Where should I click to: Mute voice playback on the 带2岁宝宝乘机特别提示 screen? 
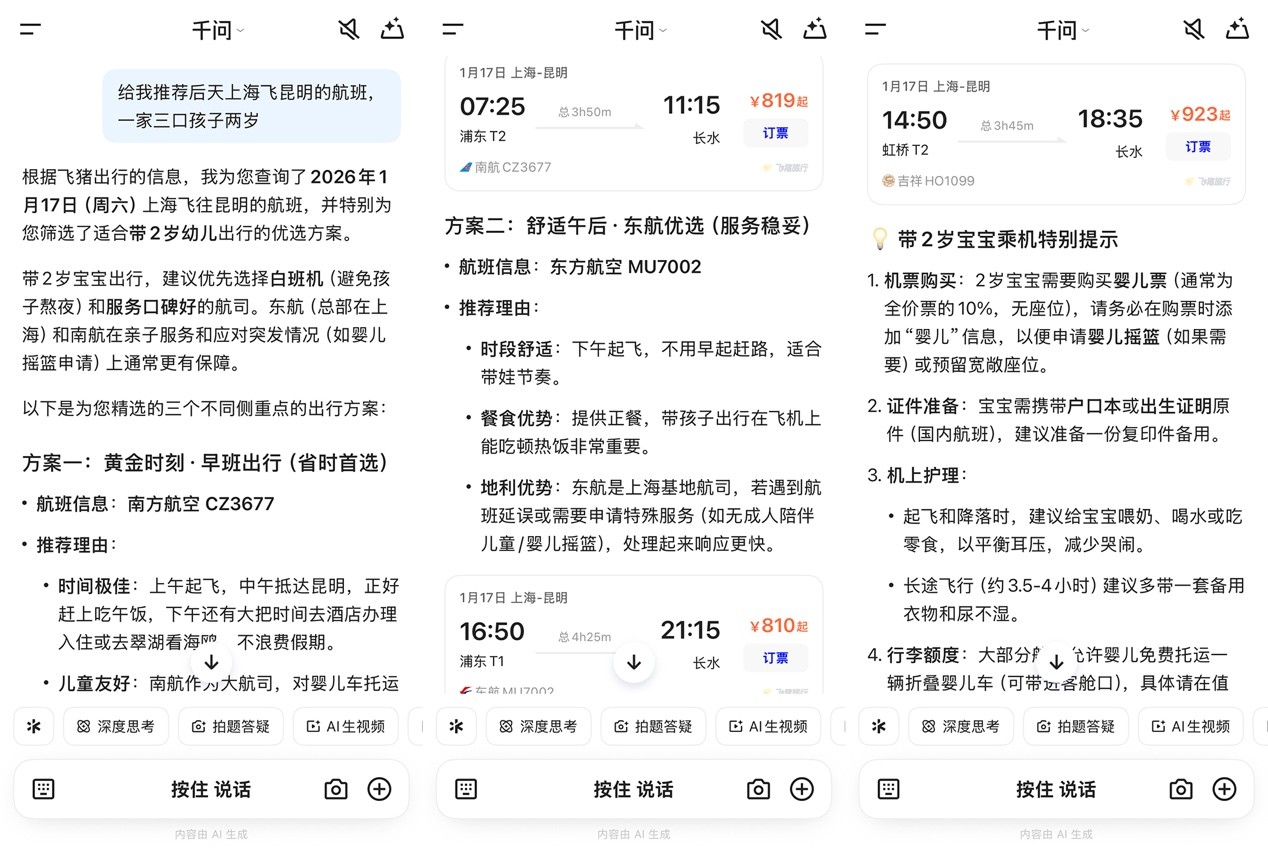[1193, 30]
